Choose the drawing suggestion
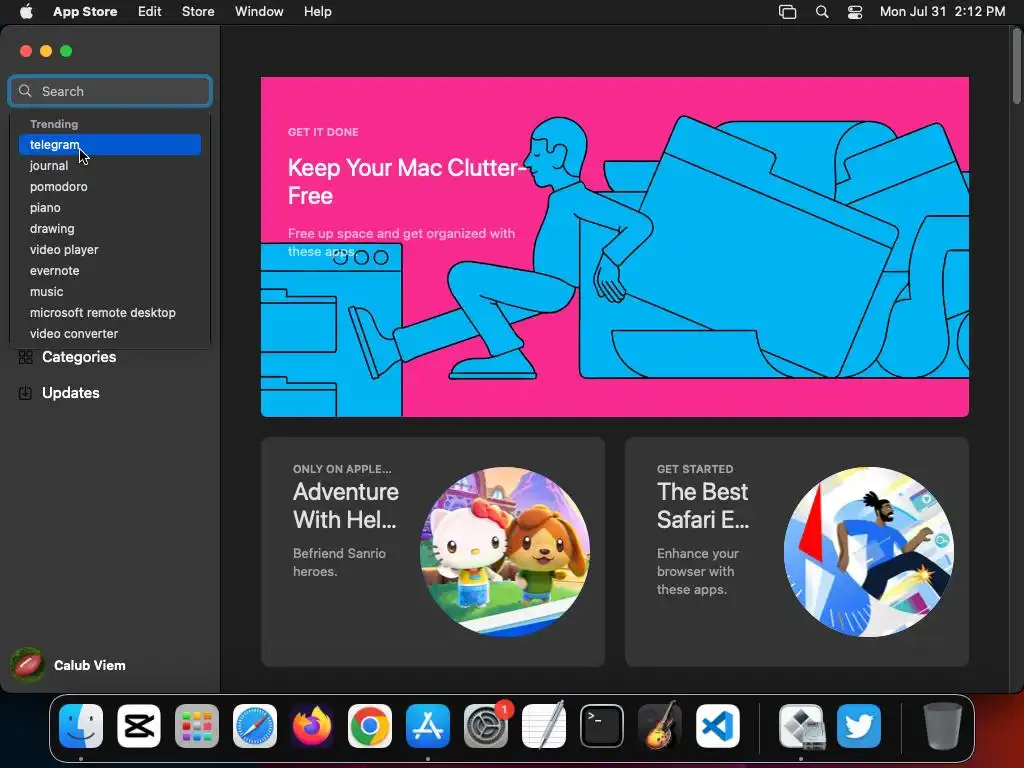 (x=110, y=229)
